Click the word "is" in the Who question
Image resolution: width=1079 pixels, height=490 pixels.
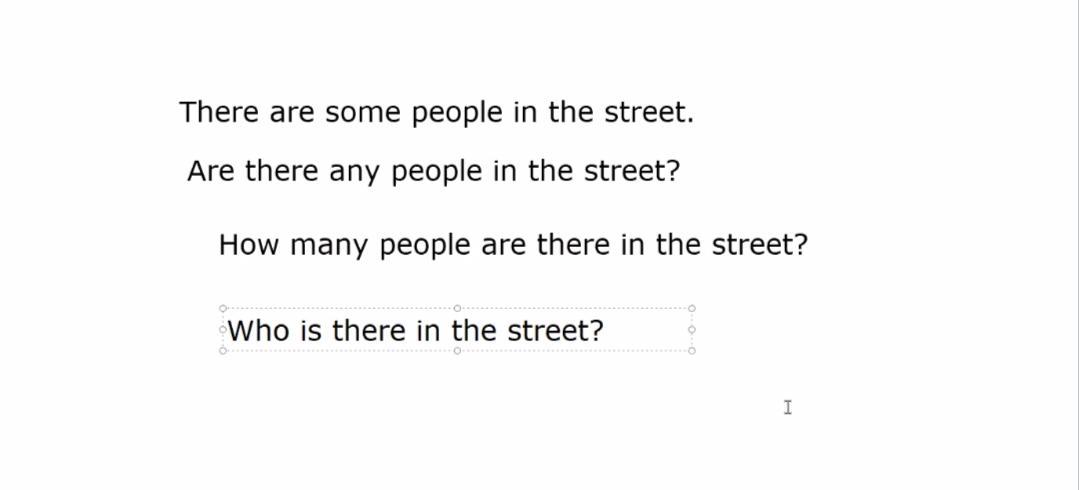310,331
